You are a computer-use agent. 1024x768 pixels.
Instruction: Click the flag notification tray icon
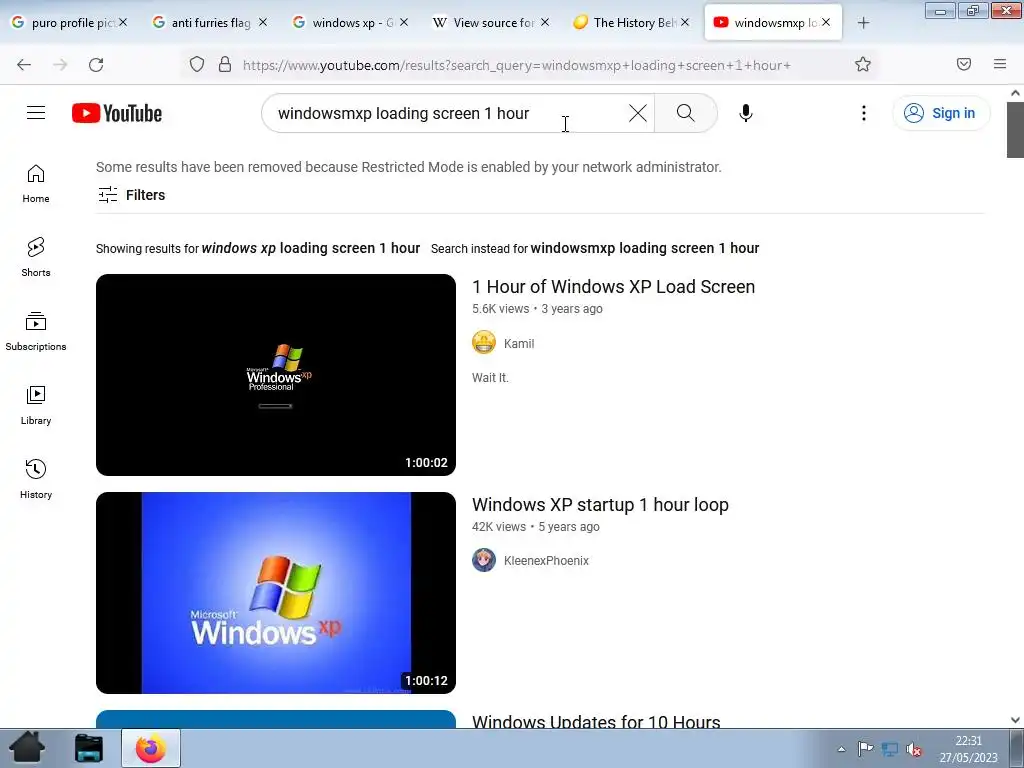point(865,749)
